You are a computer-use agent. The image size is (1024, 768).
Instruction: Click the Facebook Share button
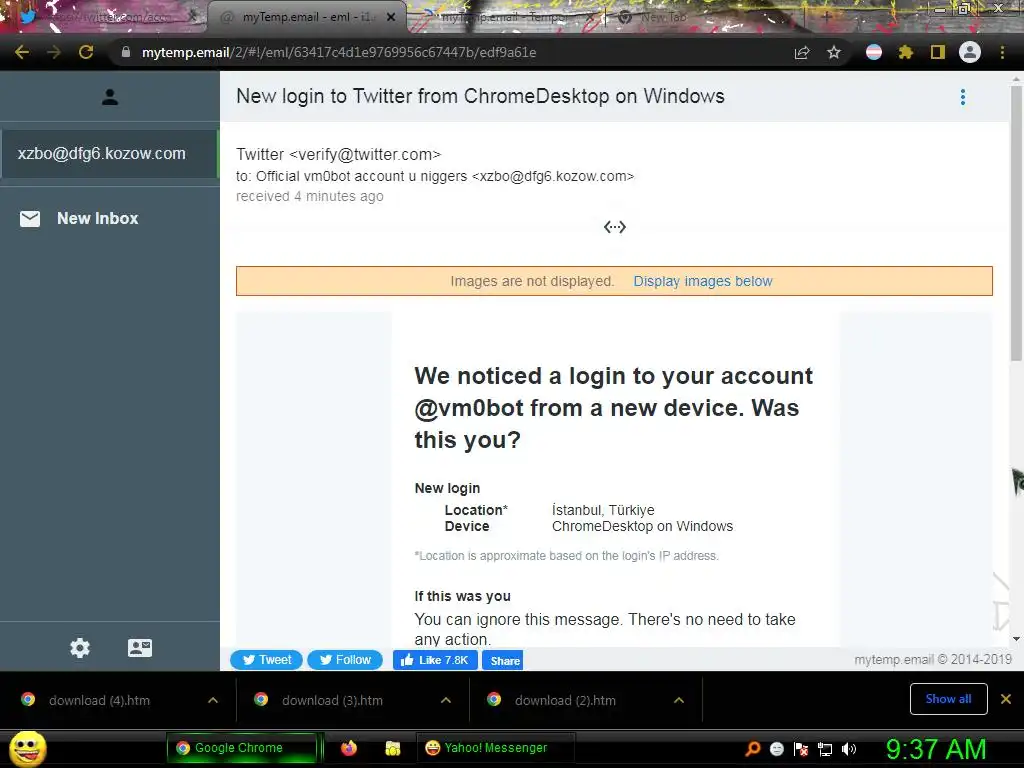[x=502, y=660]
